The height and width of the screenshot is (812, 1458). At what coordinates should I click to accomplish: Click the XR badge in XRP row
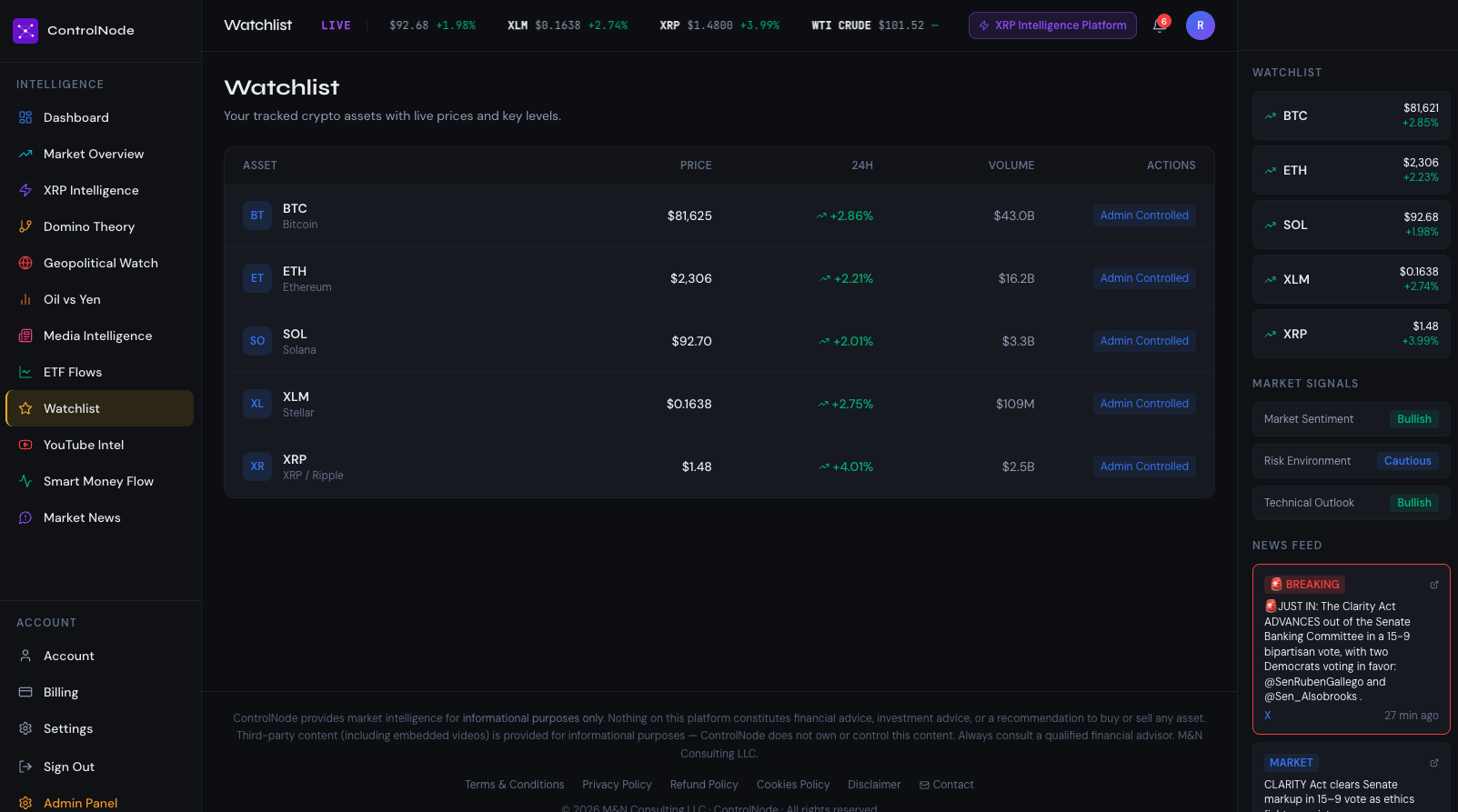(x=257, y=466)
